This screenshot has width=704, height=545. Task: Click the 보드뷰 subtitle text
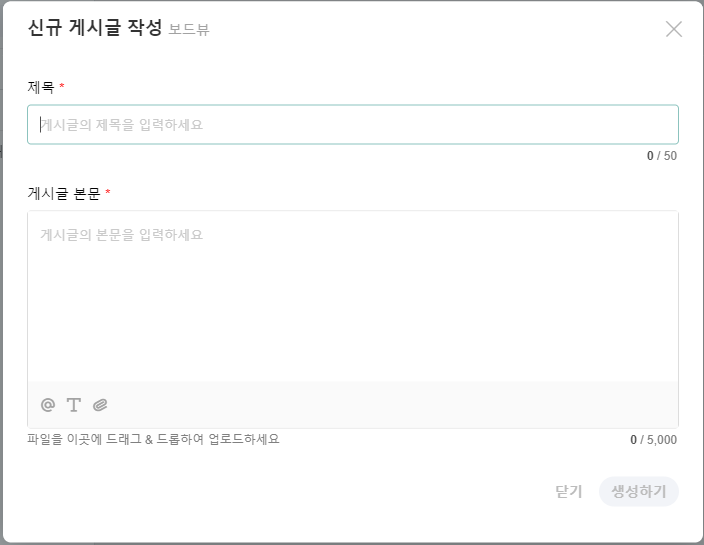pyautogui.click(x=189, y=30)
